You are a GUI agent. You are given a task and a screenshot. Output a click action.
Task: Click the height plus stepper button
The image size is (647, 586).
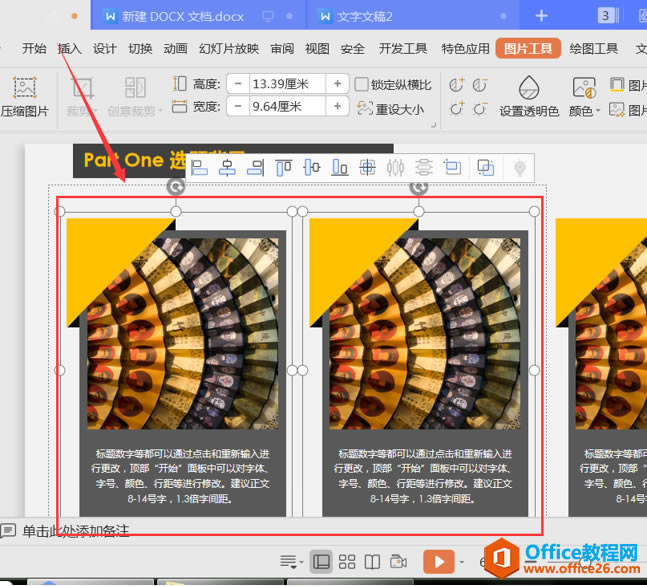click(337, 84)
